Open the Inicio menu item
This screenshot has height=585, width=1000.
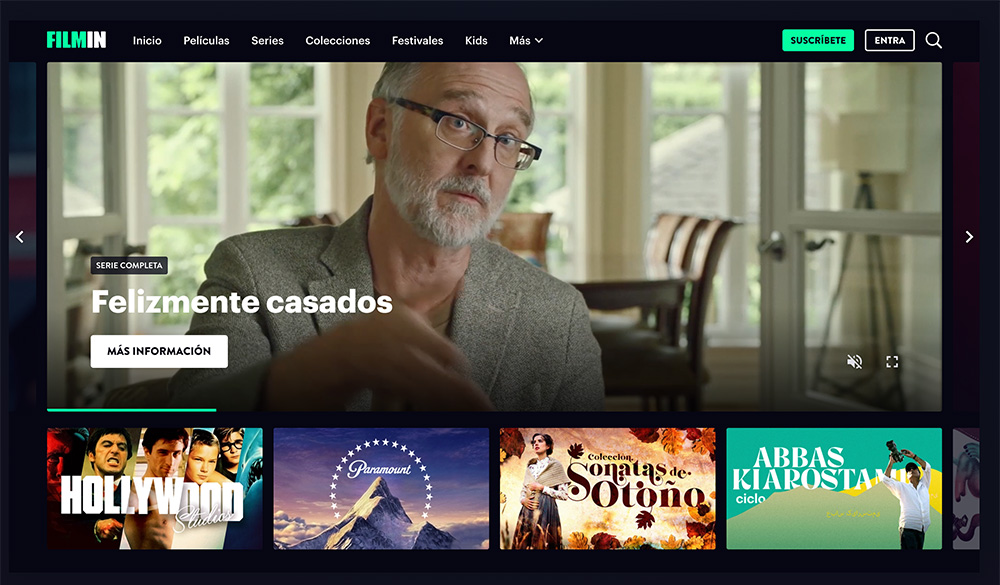point(147,40)
